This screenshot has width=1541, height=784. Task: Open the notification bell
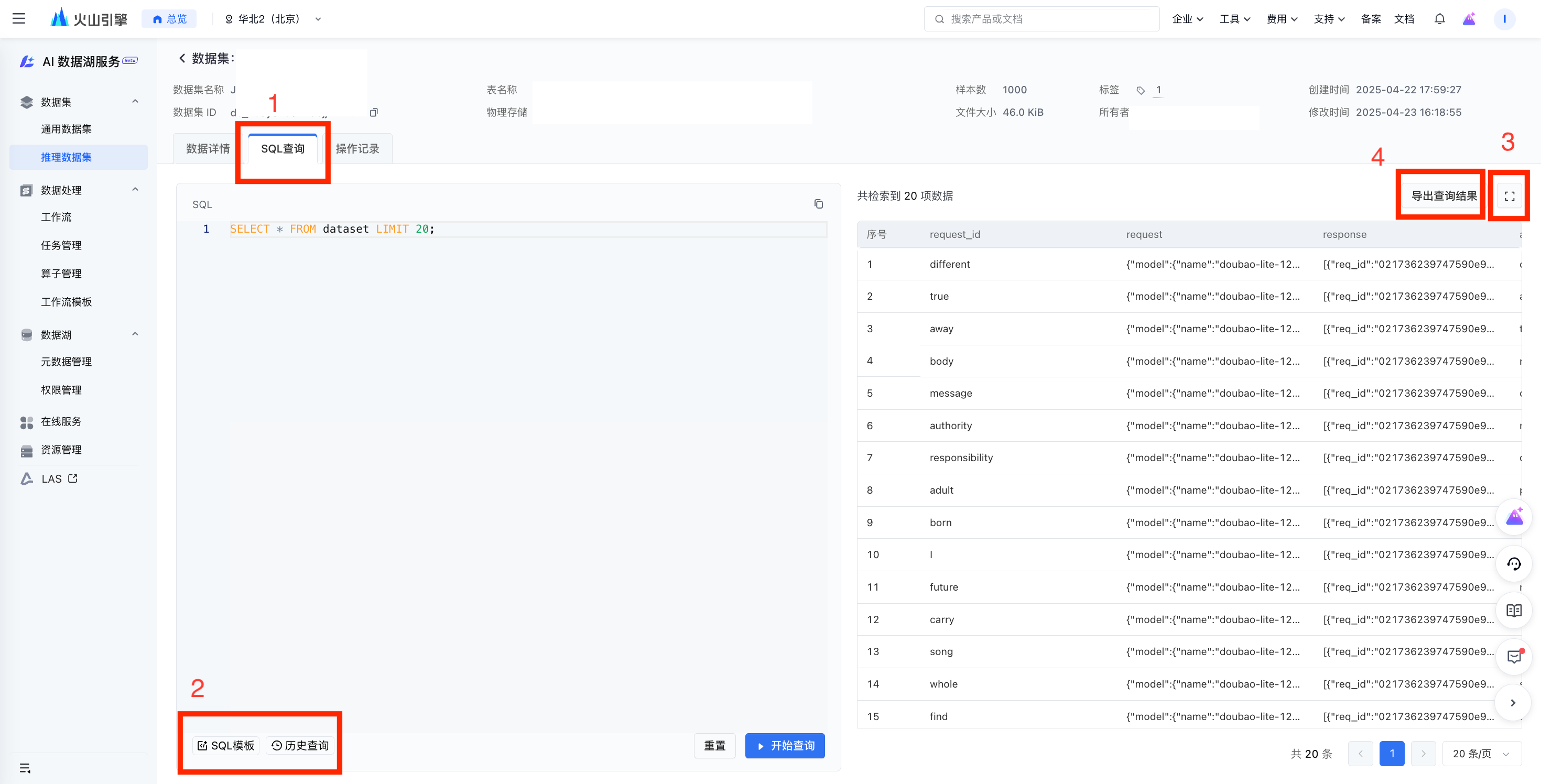click(1439, 18)
